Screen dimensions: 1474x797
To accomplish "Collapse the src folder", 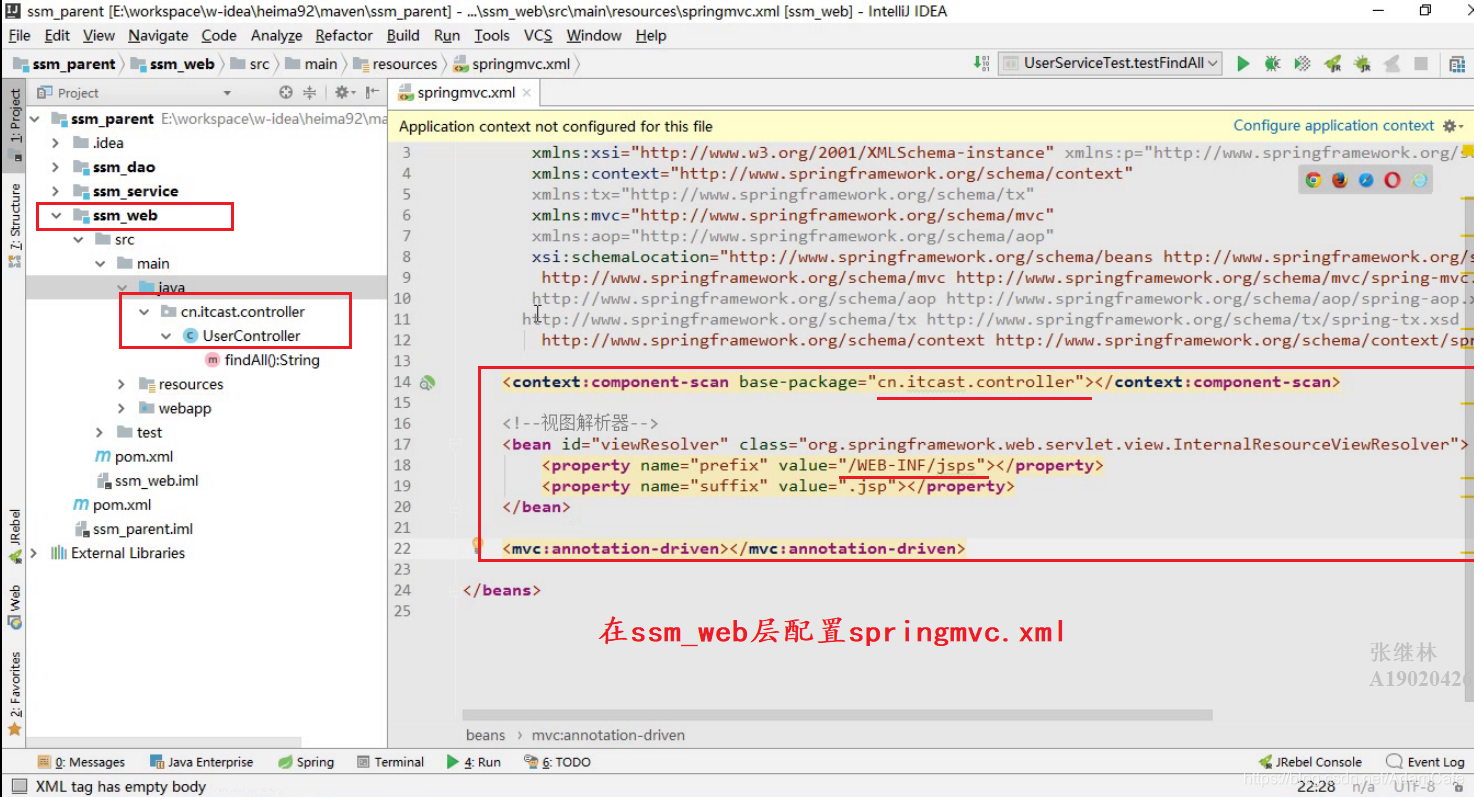I will point(78,239).
